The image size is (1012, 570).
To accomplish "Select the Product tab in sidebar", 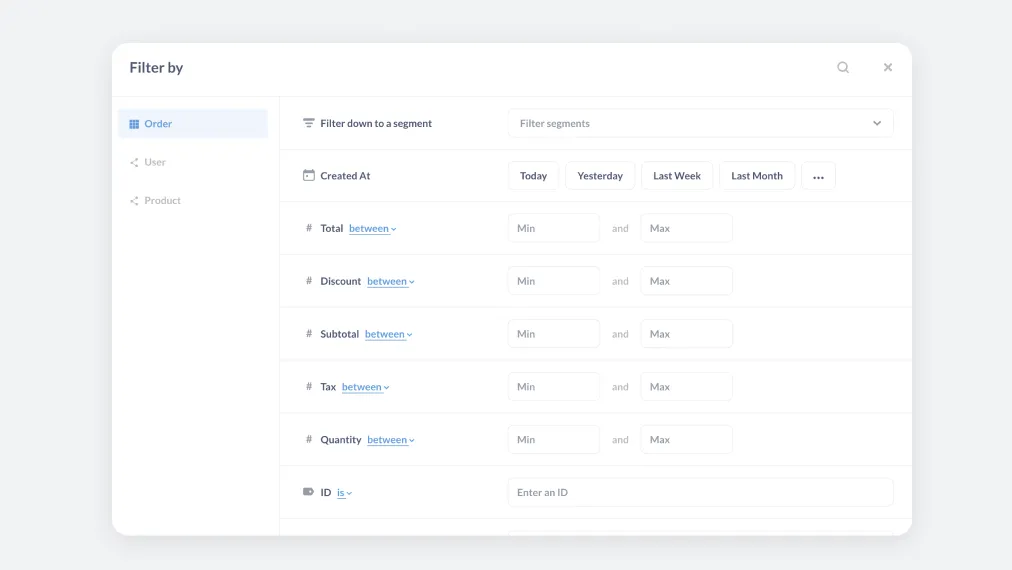I will 162,201.
